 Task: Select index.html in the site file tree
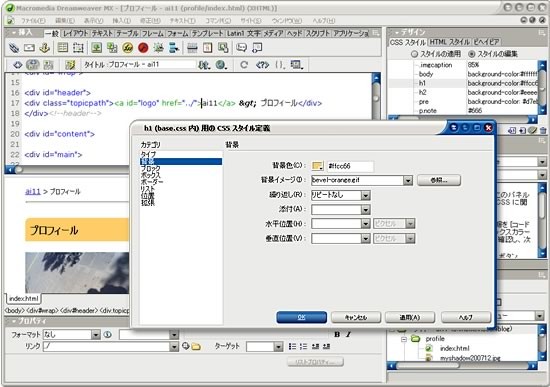(455, 348)
